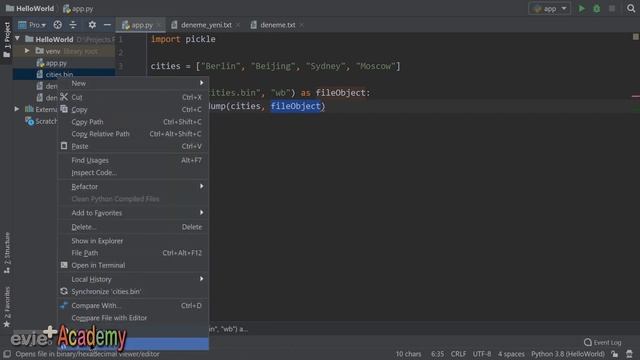The width and height of the screenshot is (640, 360).
Task: Open the Local History submenu
Action: coord(133,279)
